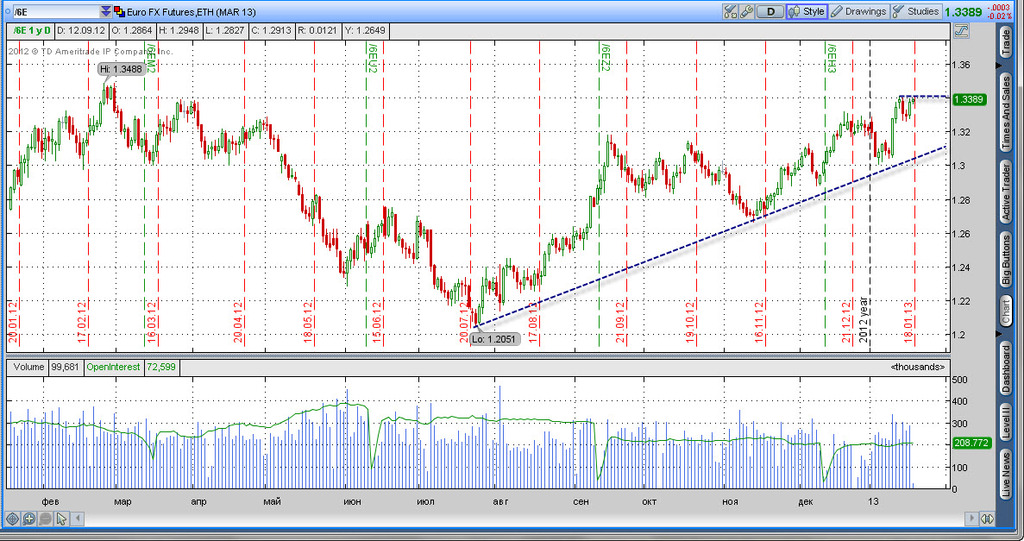Click the 15.06.12 expiration date marker
Screen dimensions: 1024x541
pos(377,321)
